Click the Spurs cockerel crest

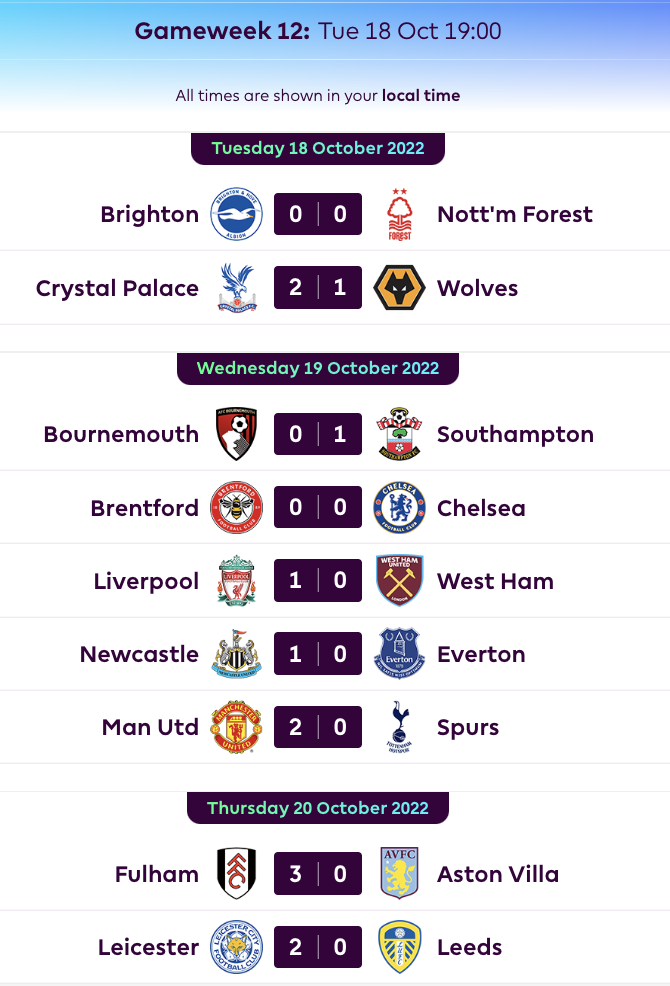[x=399, y=727]
